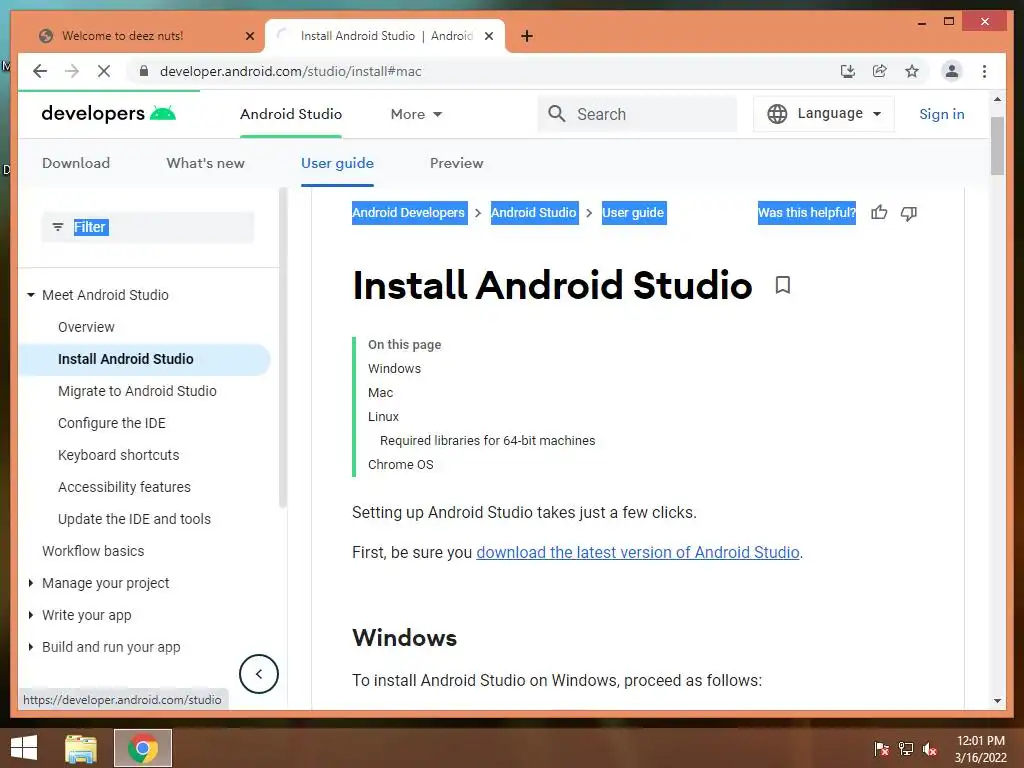Jump to Windows section in page contents
Screen dimensions: 1024x768
[394, 368]
